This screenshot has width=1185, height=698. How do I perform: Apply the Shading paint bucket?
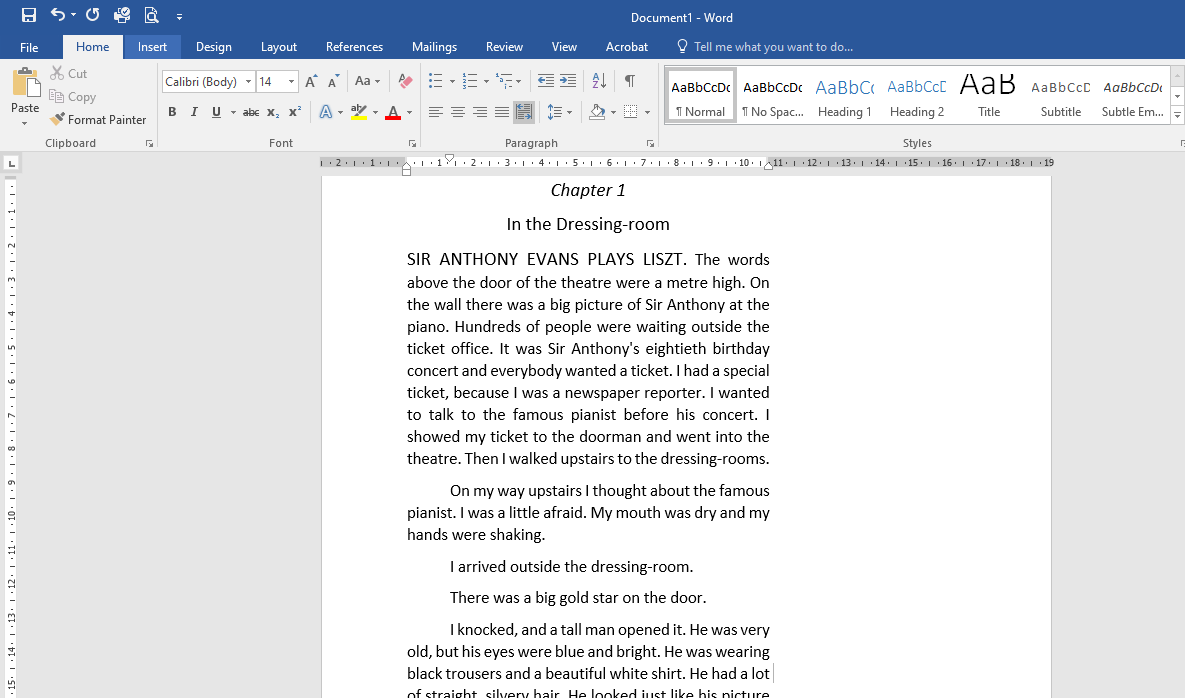click(597, 113)
